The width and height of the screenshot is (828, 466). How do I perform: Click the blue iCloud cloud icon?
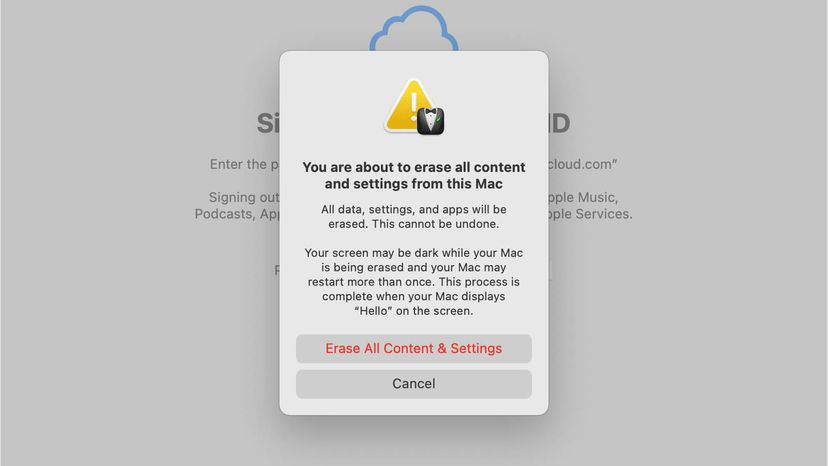click(x=413, y=29)
